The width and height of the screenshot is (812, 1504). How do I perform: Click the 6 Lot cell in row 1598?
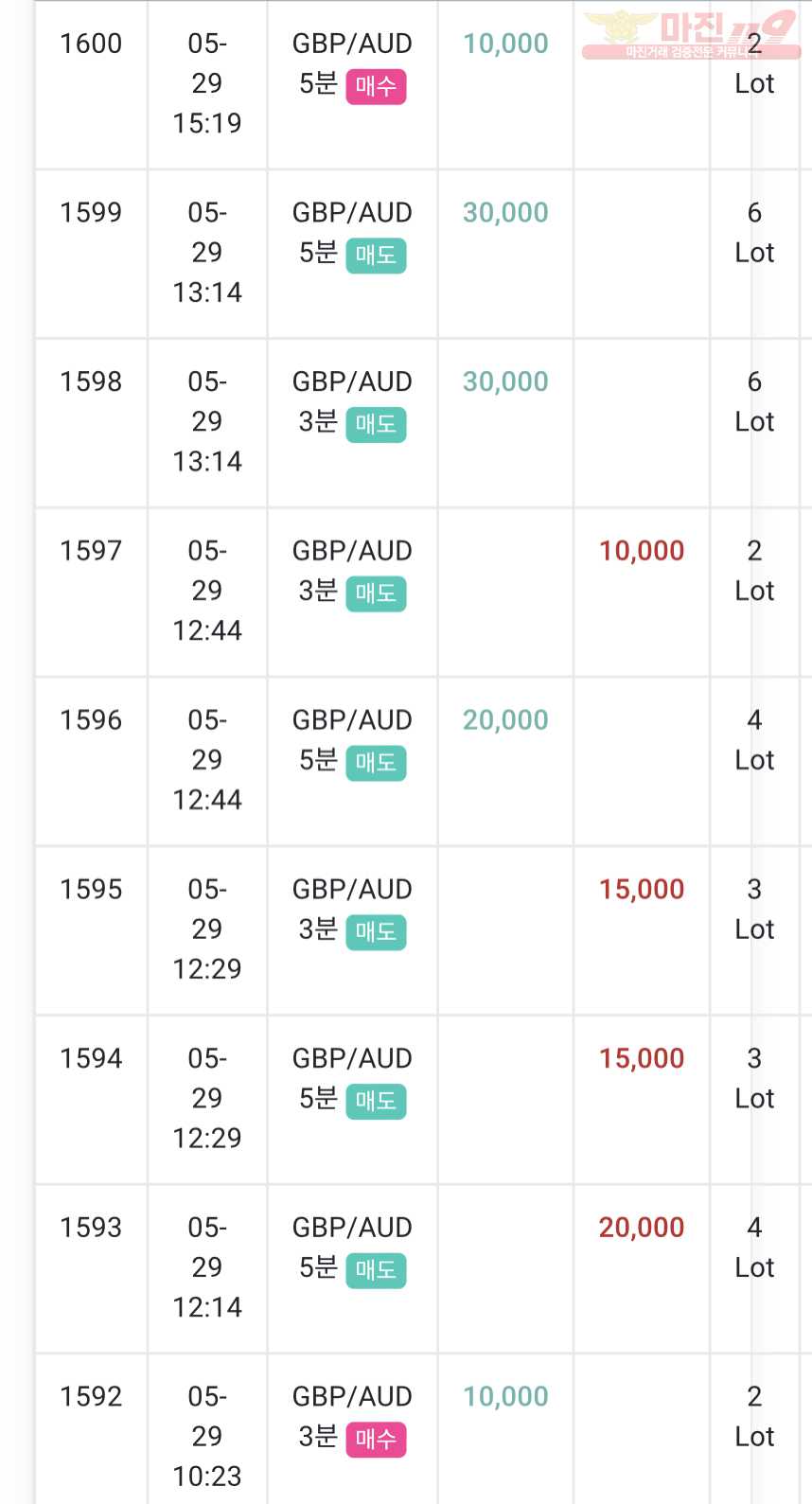[754, 401]
